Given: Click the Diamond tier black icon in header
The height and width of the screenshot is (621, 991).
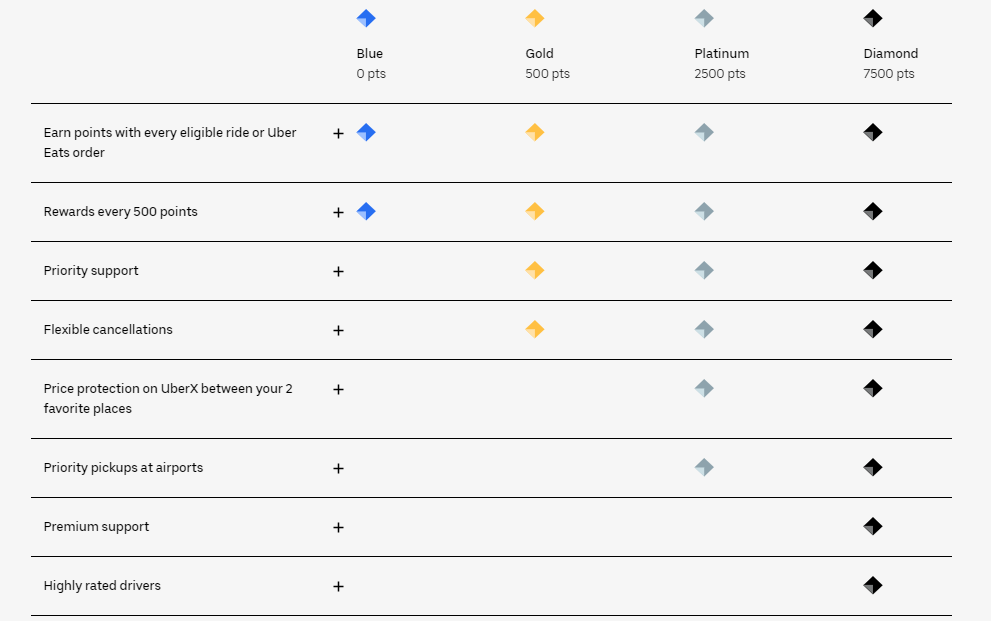Looking at the screenshot, I should click(x=873, y=18).
